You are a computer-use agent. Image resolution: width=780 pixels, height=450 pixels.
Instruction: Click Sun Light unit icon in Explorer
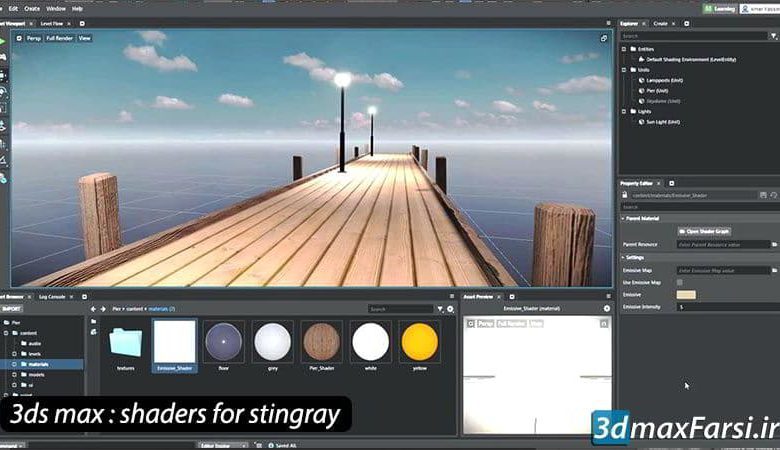[x=642, y=122]
